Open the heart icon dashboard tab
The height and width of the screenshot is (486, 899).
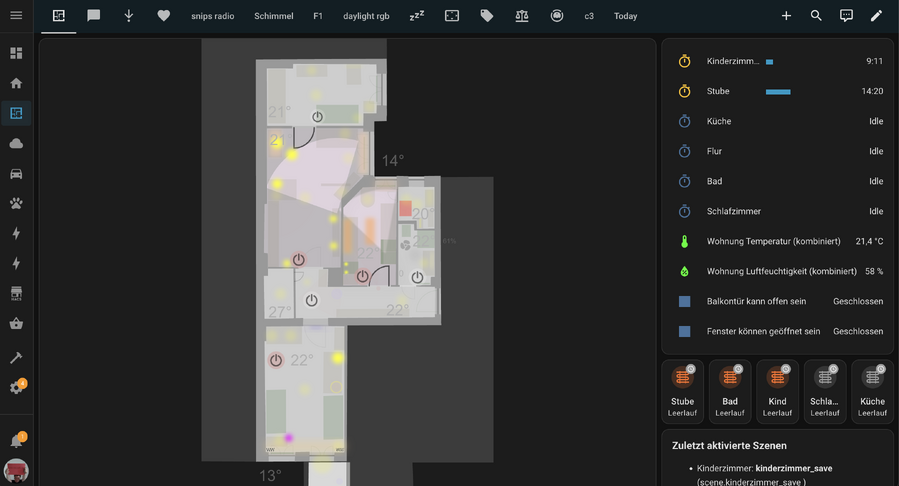tap(164, 16)
